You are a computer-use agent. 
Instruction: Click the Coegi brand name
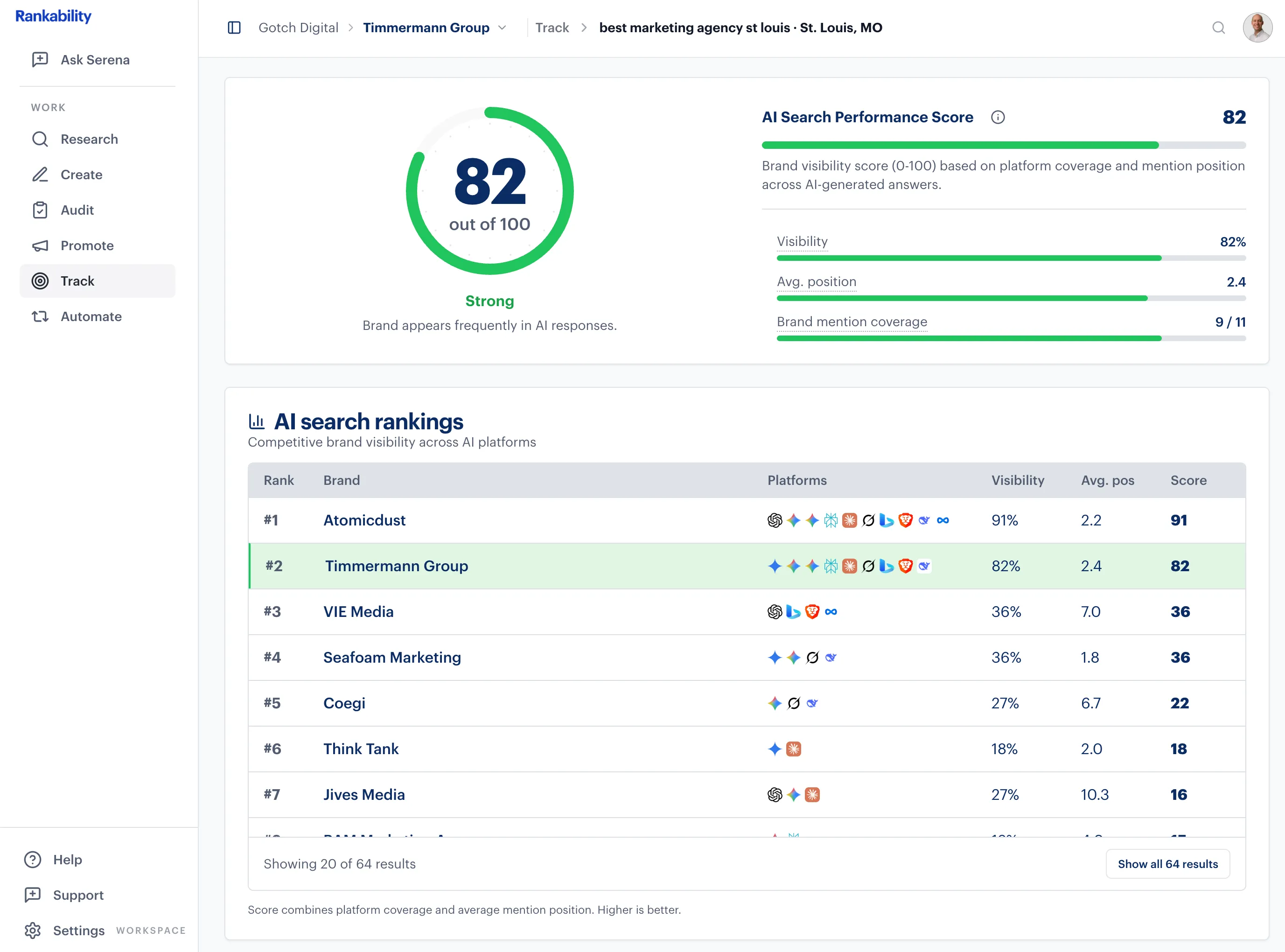tap(344, 703)
